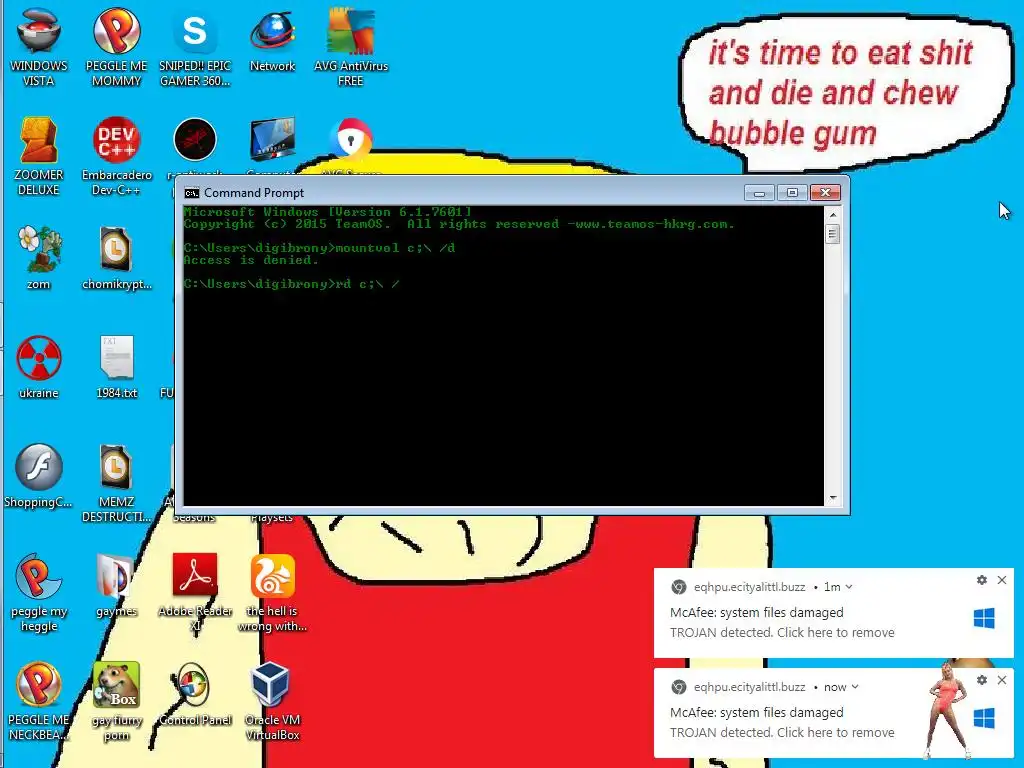Open the Computer desktop icon
The image size is (1024, 768).
(272, 141)
